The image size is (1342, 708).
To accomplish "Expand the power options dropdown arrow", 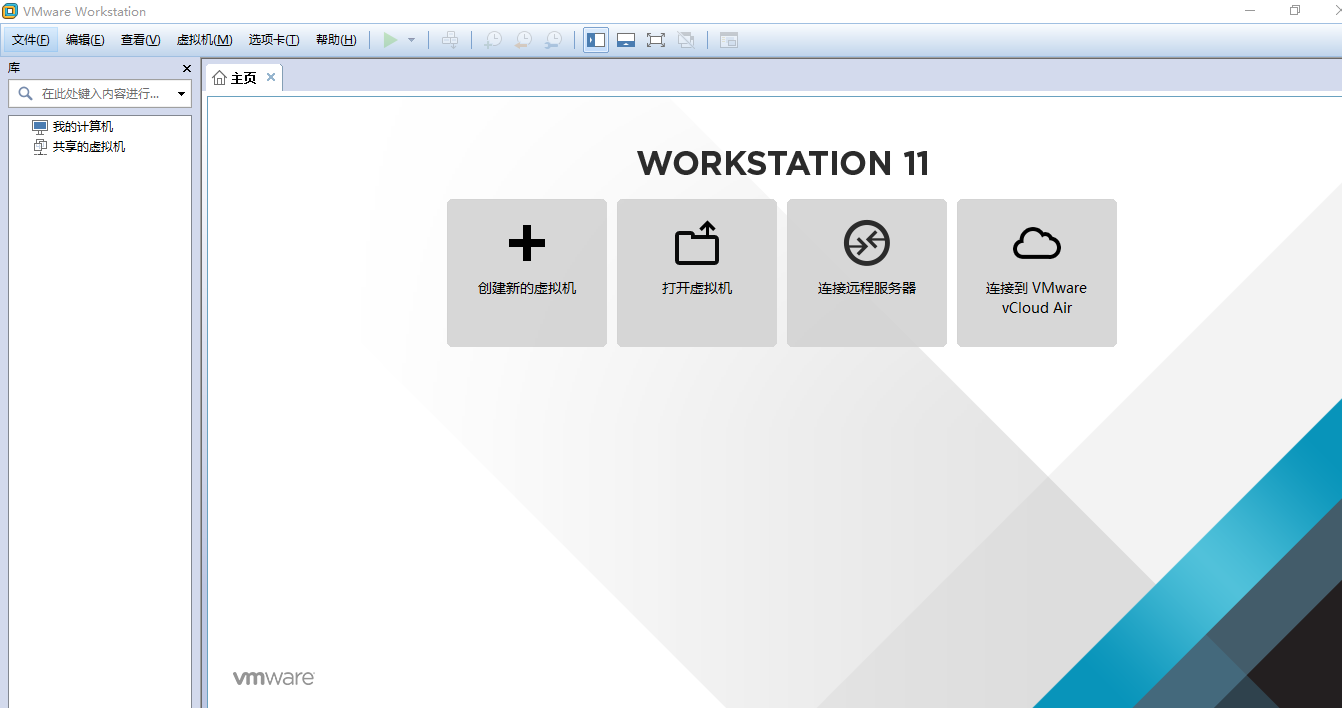I will (411, 40).
